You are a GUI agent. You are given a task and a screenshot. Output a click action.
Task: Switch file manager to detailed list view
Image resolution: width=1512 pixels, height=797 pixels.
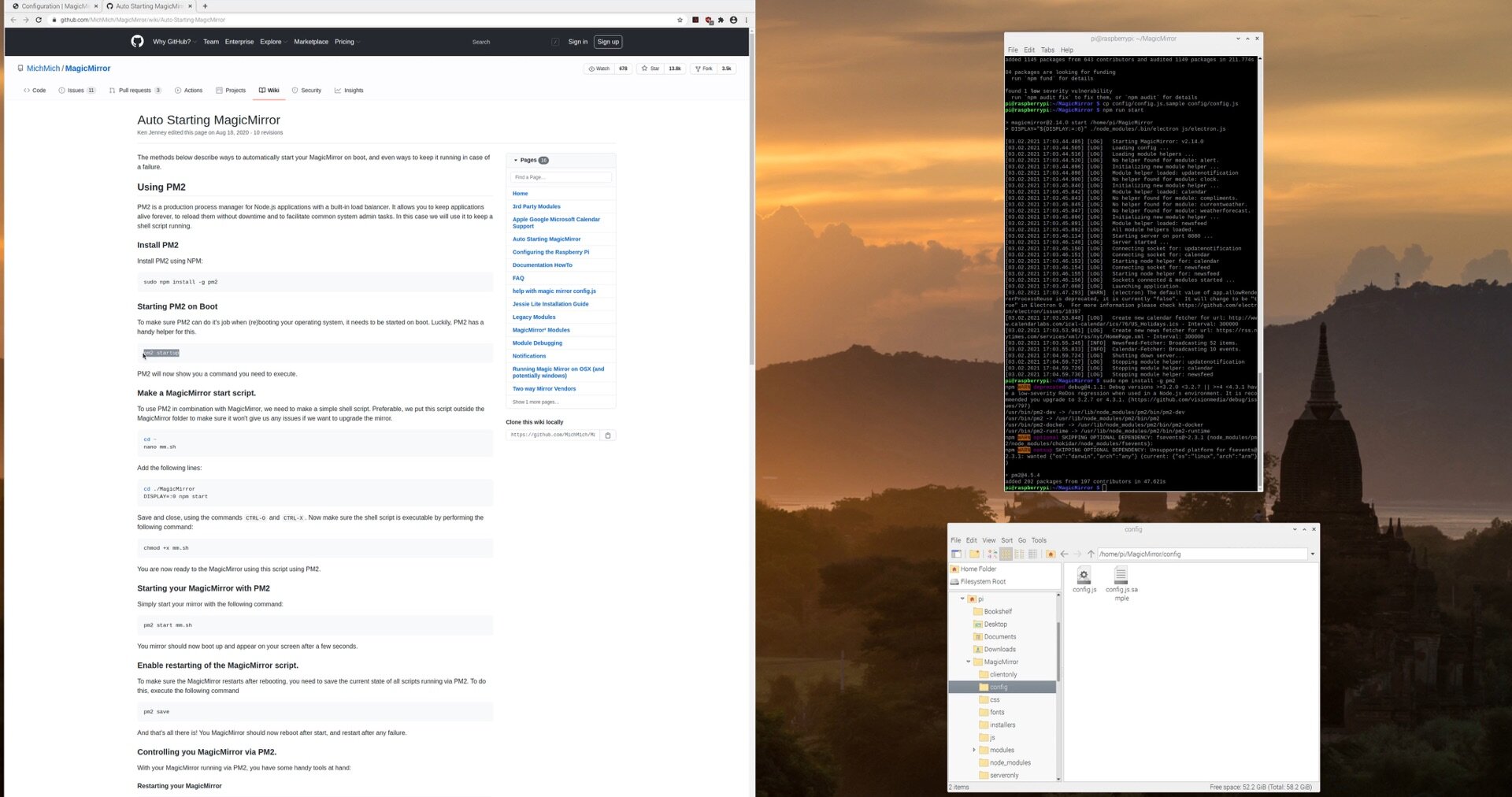(x=1032, y=554)
